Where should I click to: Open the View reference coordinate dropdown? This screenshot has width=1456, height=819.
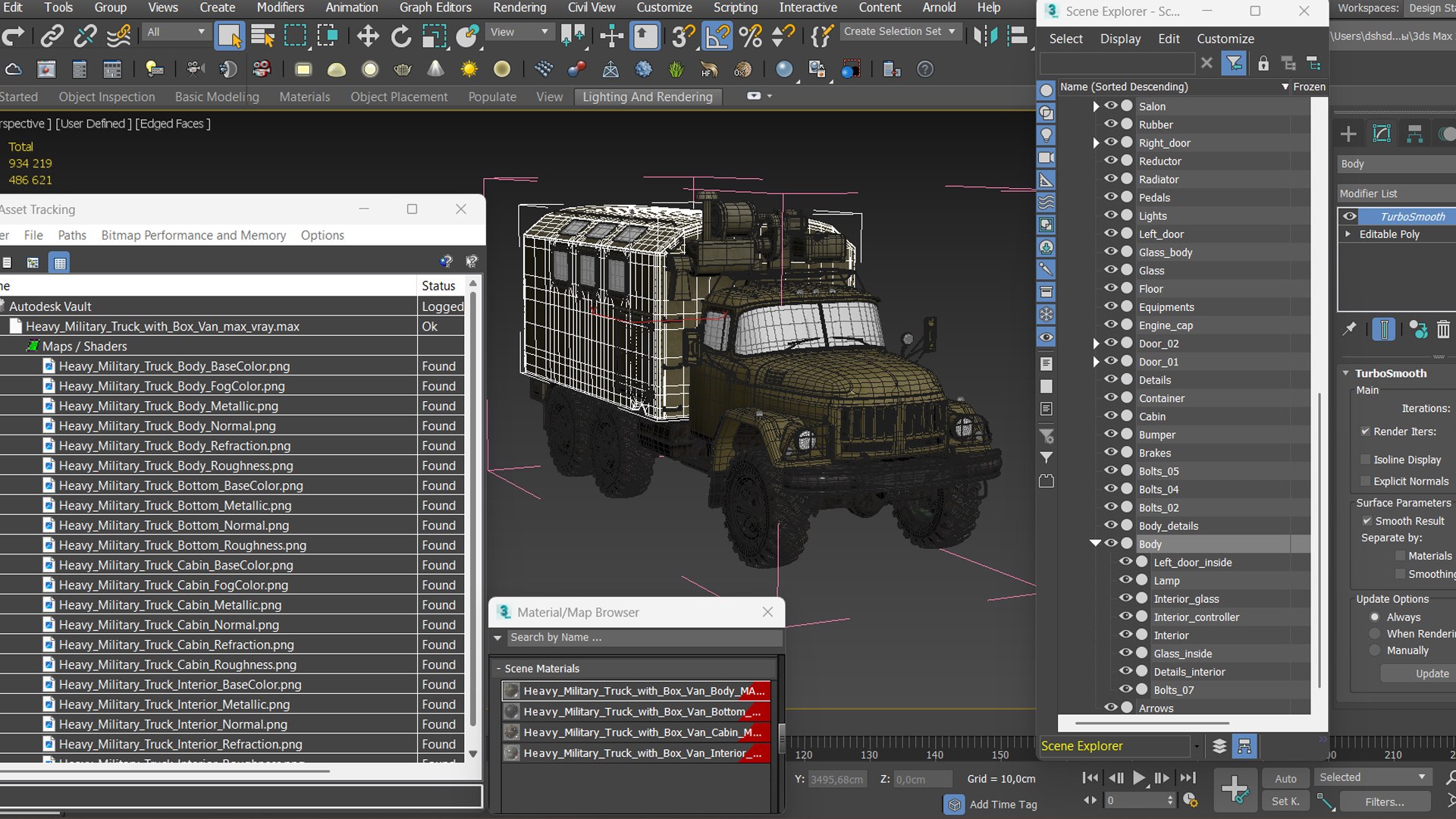click(x=519, y=32)
